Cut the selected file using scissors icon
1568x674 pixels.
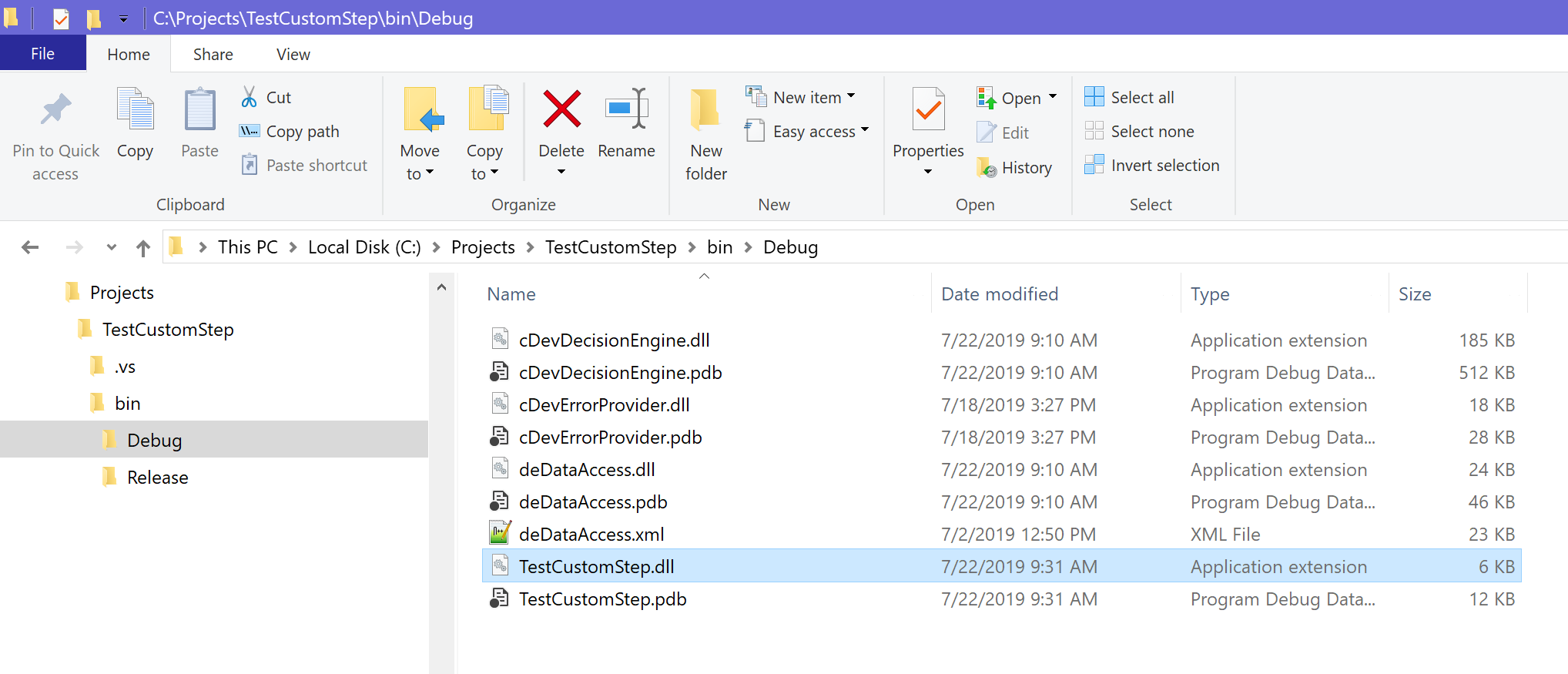pyautogui.click(x=249, y=97)
